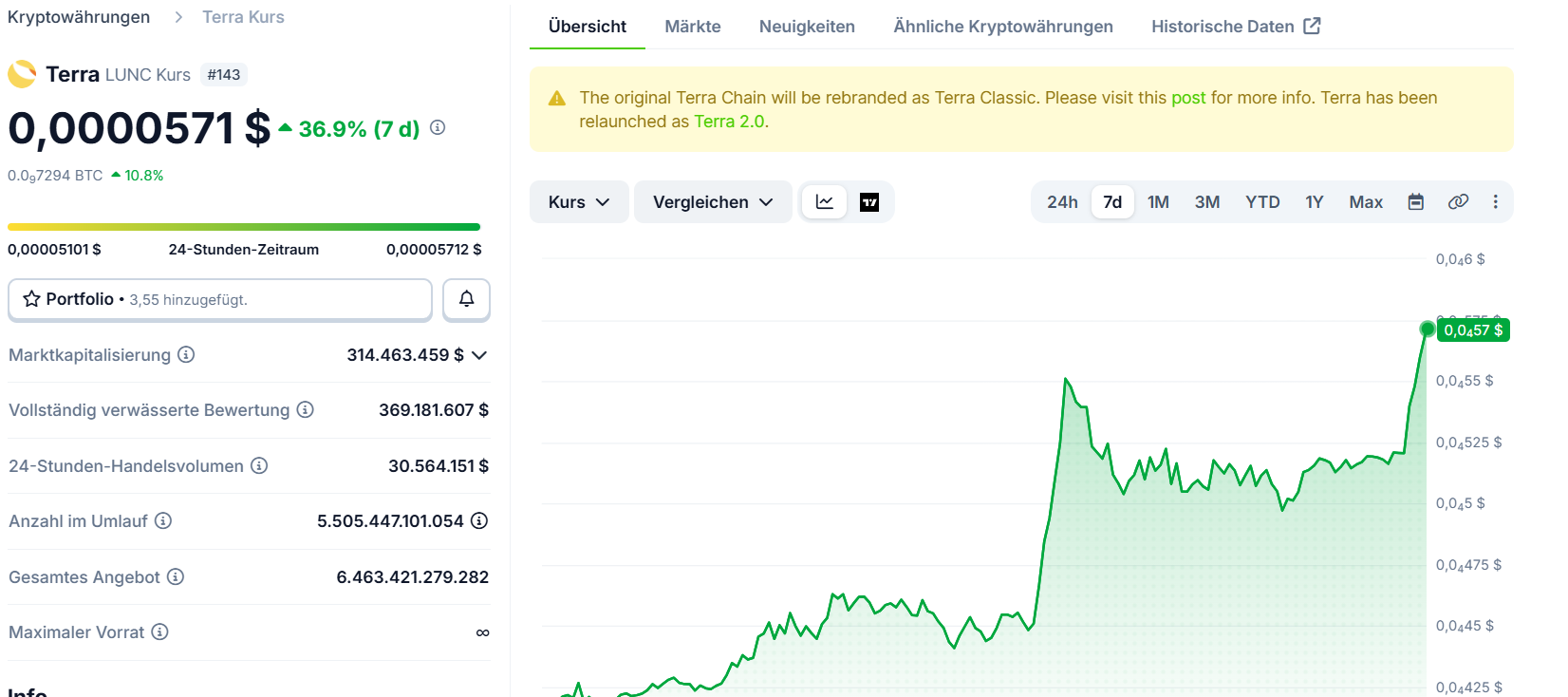Click the 24h low value 0,00005101 $
Viewport: 1568px width, 697px height.
54,249
